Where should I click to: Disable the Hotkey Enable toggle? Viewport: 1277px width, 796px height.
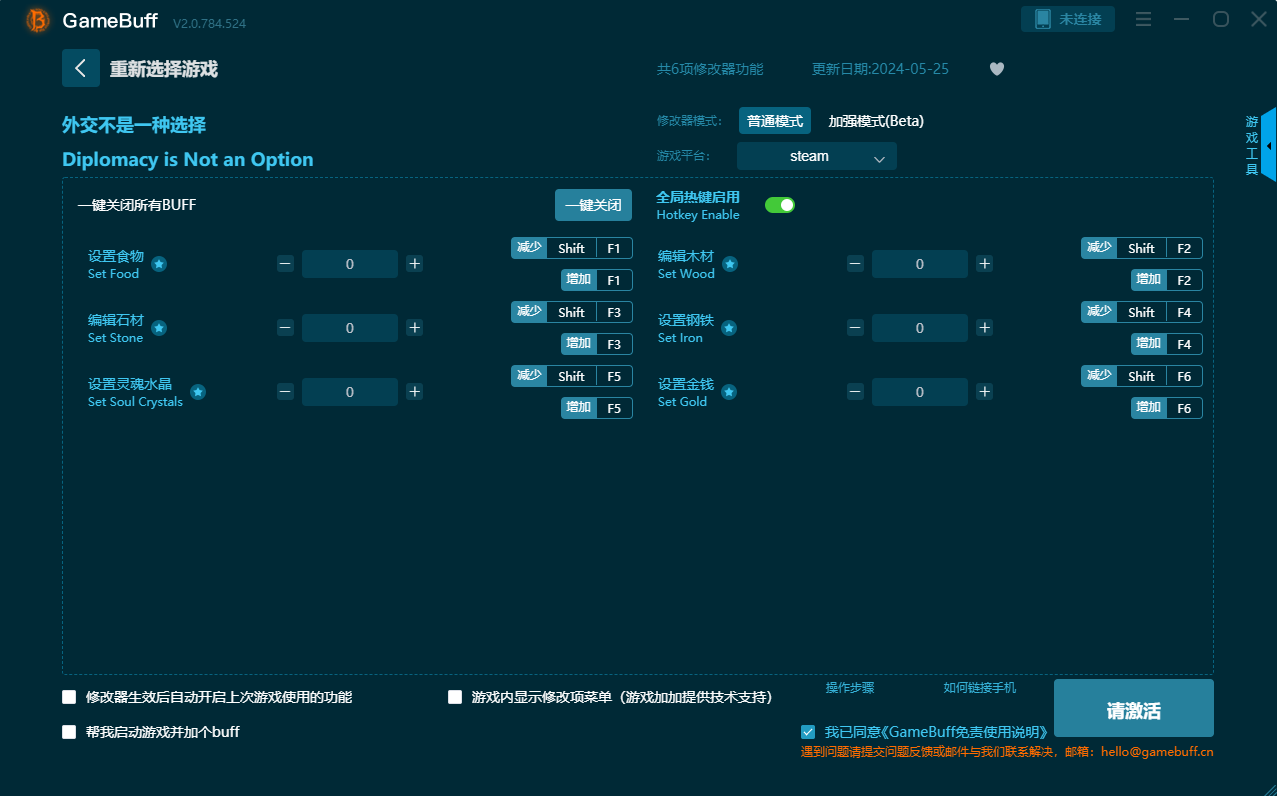[779, 205]
